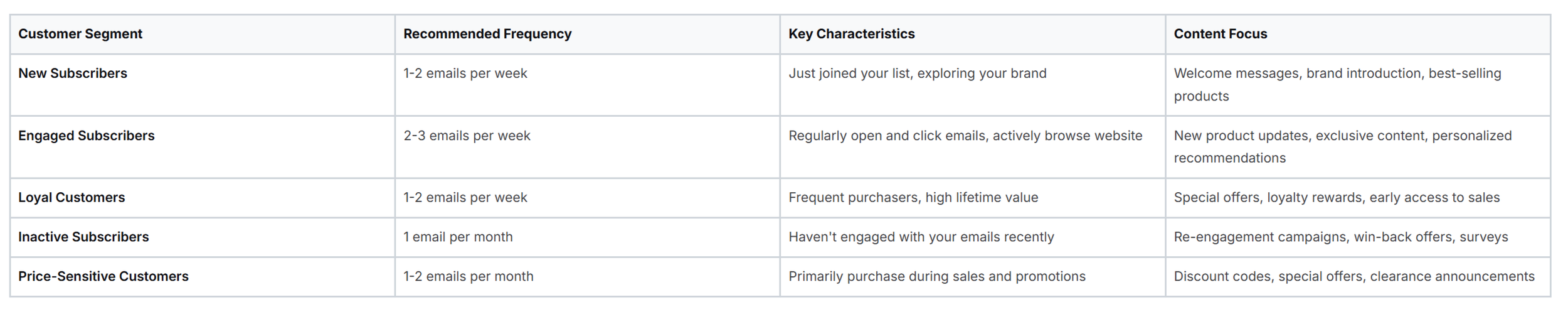The height and width of the screenshot is (314, 1568).
Task: Click the Key Characteristics column header
Action: click(851, 34)
